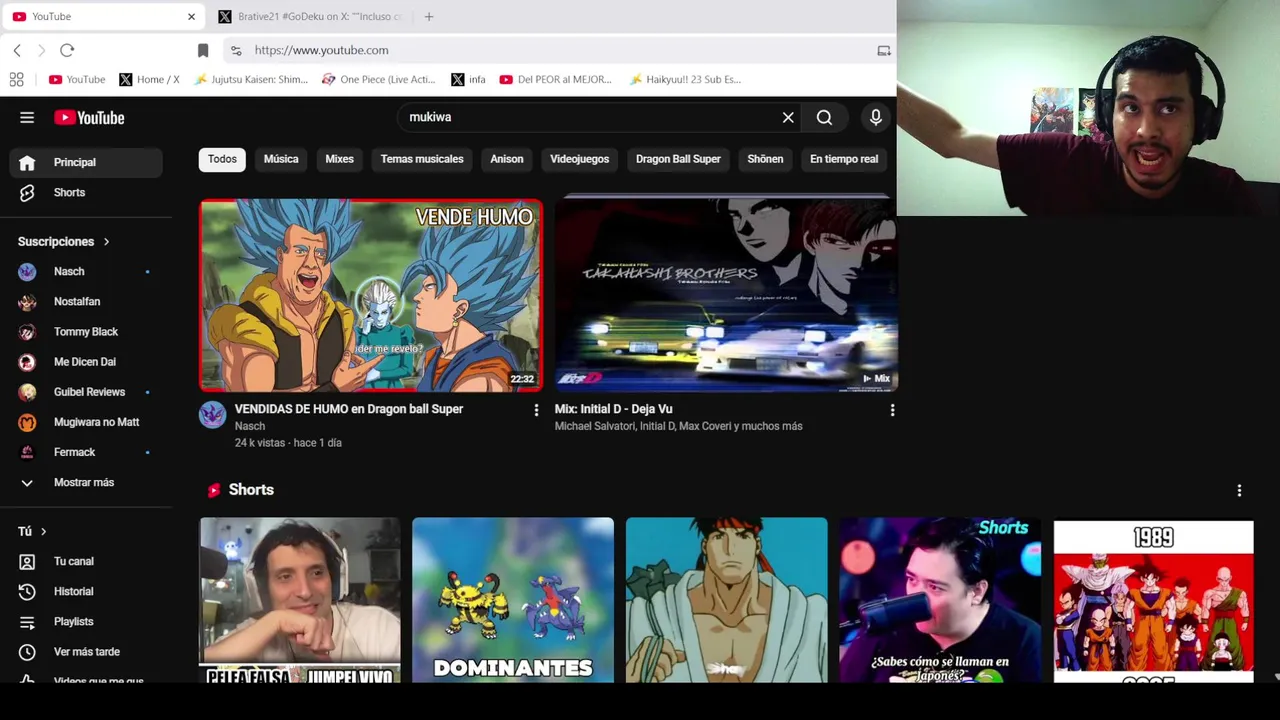Open the 1989 Dragon Ball short
Viewport: 1280px width, 720px height.
coord(1153,600)
